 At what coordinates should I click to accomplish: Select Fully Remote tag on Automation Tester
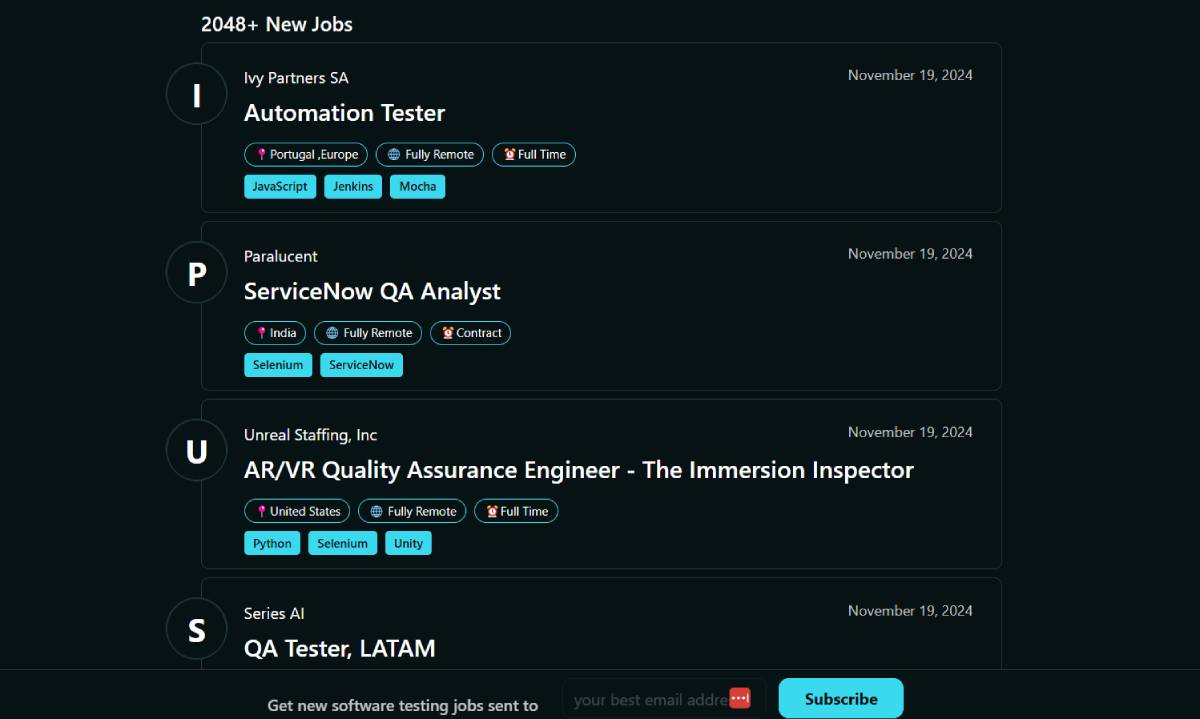pos(430,154)
